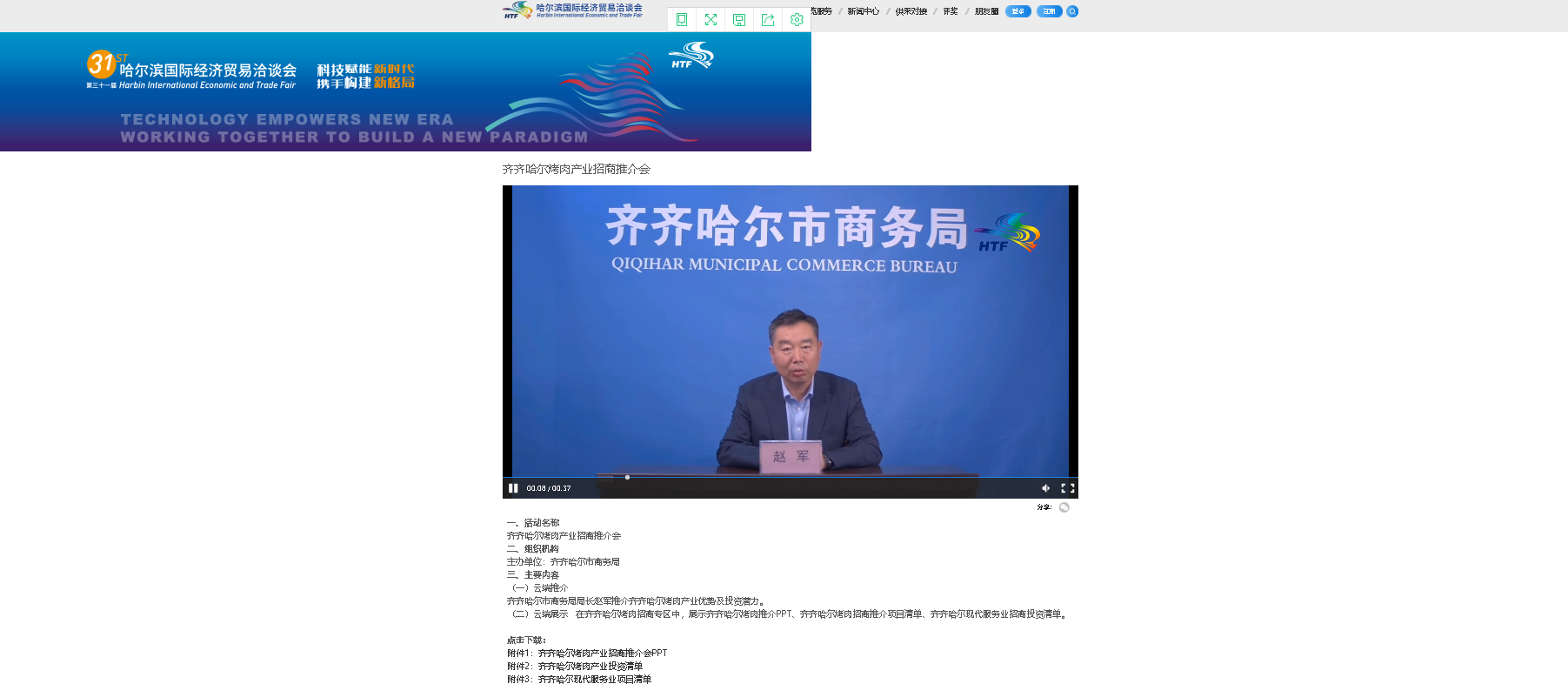This screenshot has height=684, width=1568.
Task: Open settings via the green gear icon
Action: click(x=797, y=19)
